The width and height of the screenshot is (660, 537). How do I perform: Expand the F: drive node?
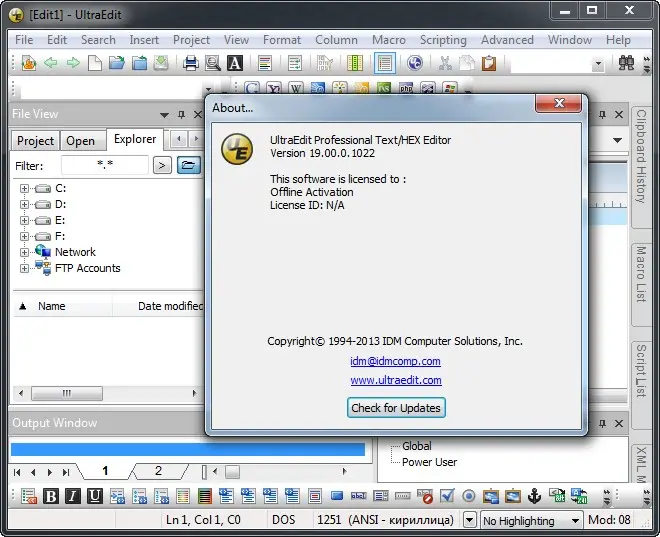click(24, 237)
